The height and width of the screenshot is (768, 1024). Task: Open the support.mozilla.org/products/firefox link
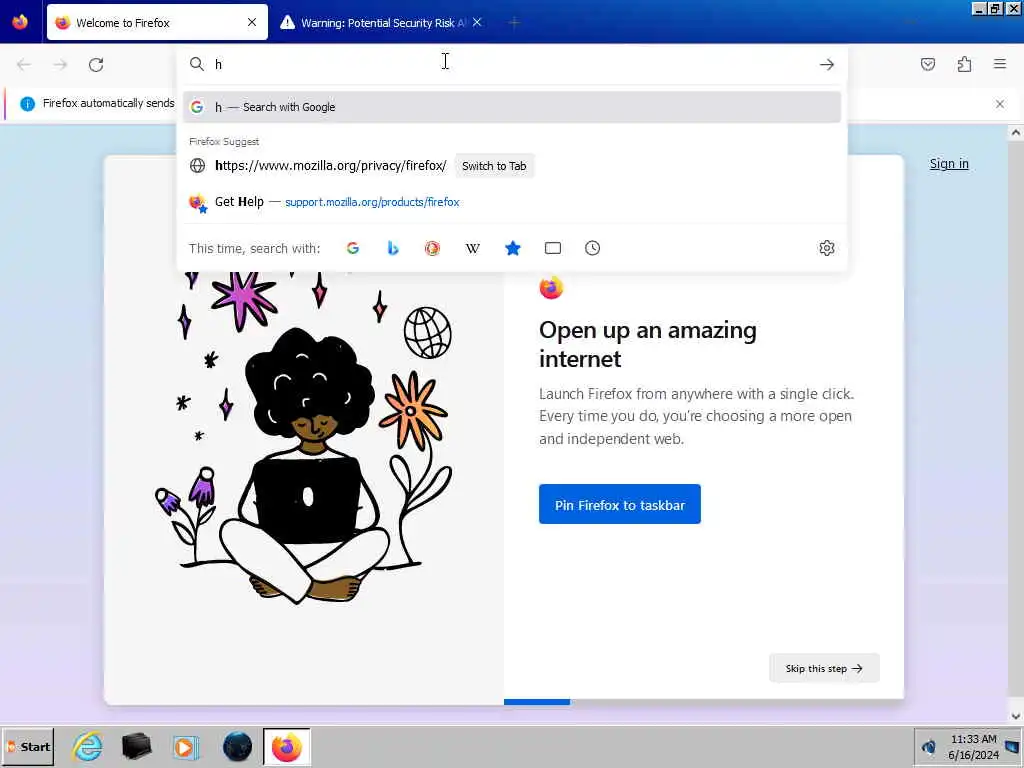point(372,202)
